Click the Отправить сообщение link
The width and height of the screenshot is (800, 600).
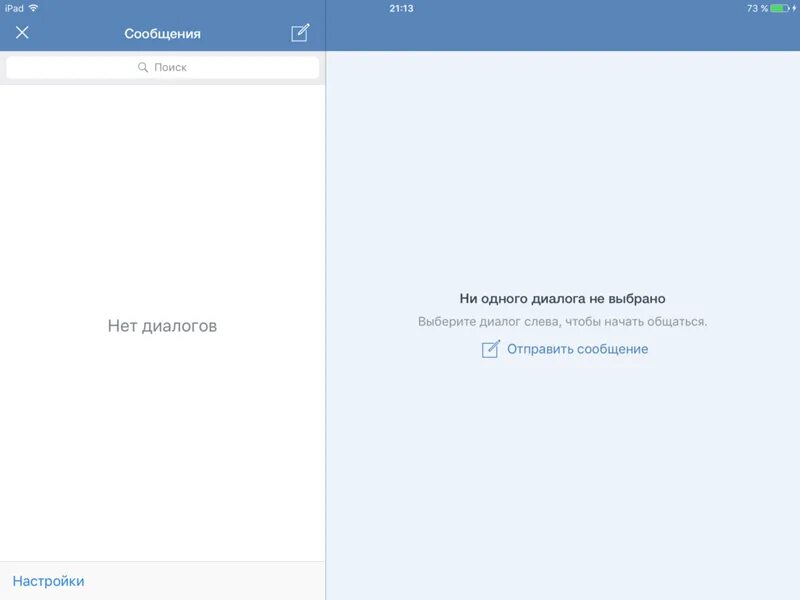pos(578,349)
